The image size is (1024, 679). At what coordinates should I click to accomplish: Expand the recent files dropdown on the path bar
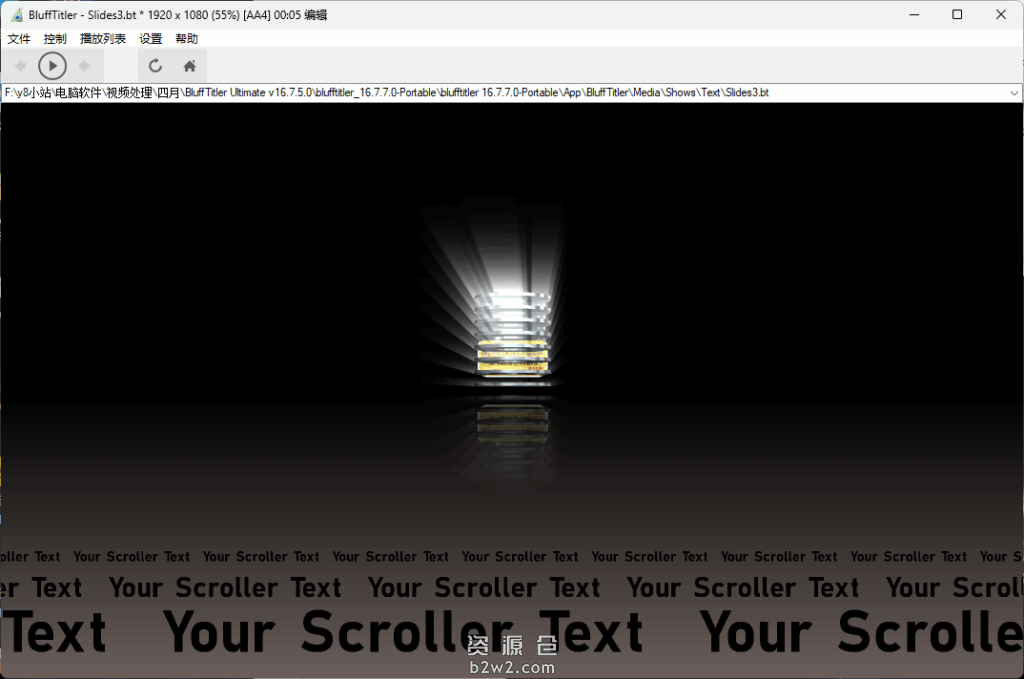click(x=1015, y=91)
